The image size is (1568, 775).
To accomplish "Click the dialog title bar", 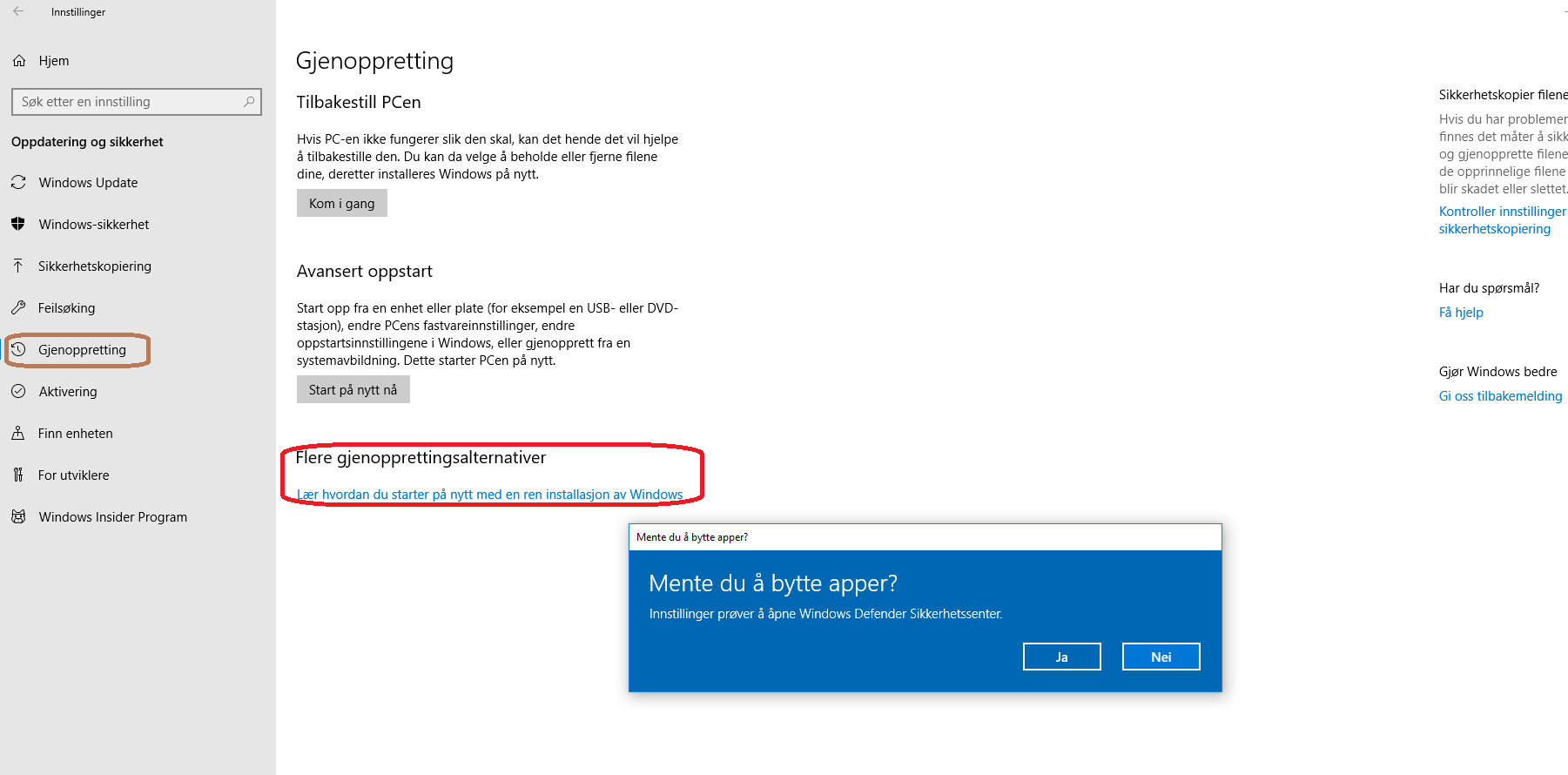I will pos(925,537).
